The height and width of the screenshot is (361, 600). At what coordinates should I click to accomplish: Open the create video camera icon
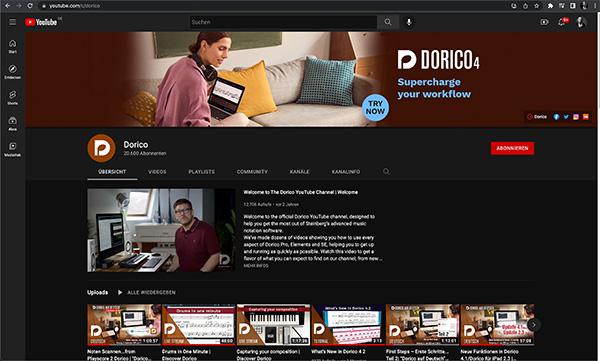544,22
